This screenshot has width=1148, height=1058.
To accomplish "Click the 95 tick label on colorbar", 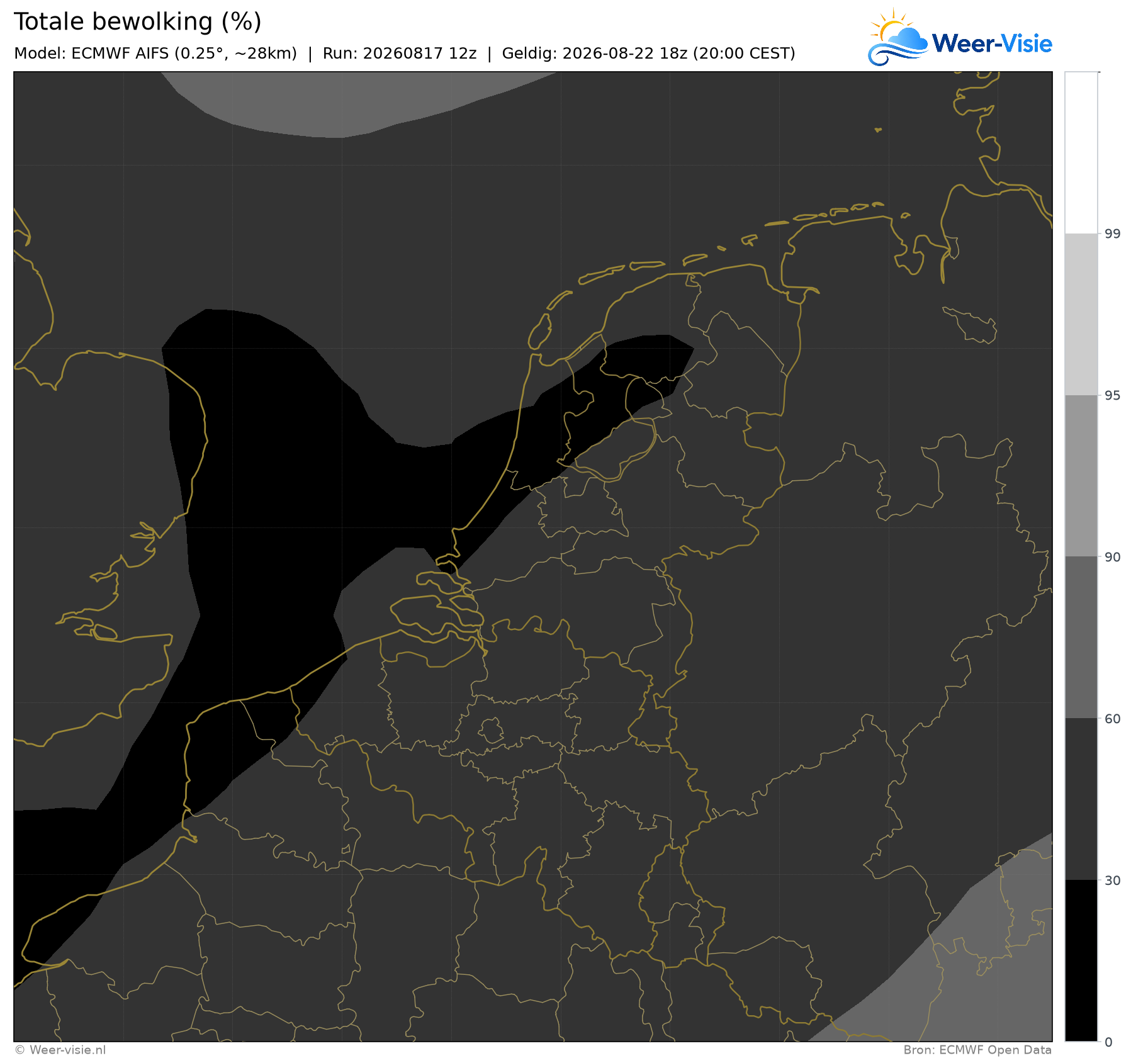I will tap(1113, 395).
